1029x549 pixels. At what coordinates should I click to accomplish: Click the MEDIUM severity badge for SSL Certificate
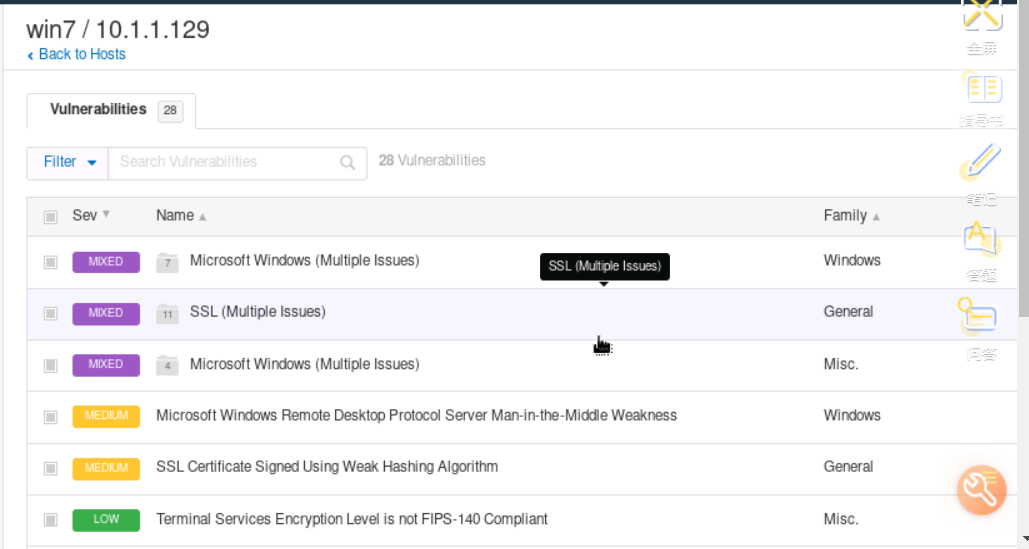click(x=105, y=467)
